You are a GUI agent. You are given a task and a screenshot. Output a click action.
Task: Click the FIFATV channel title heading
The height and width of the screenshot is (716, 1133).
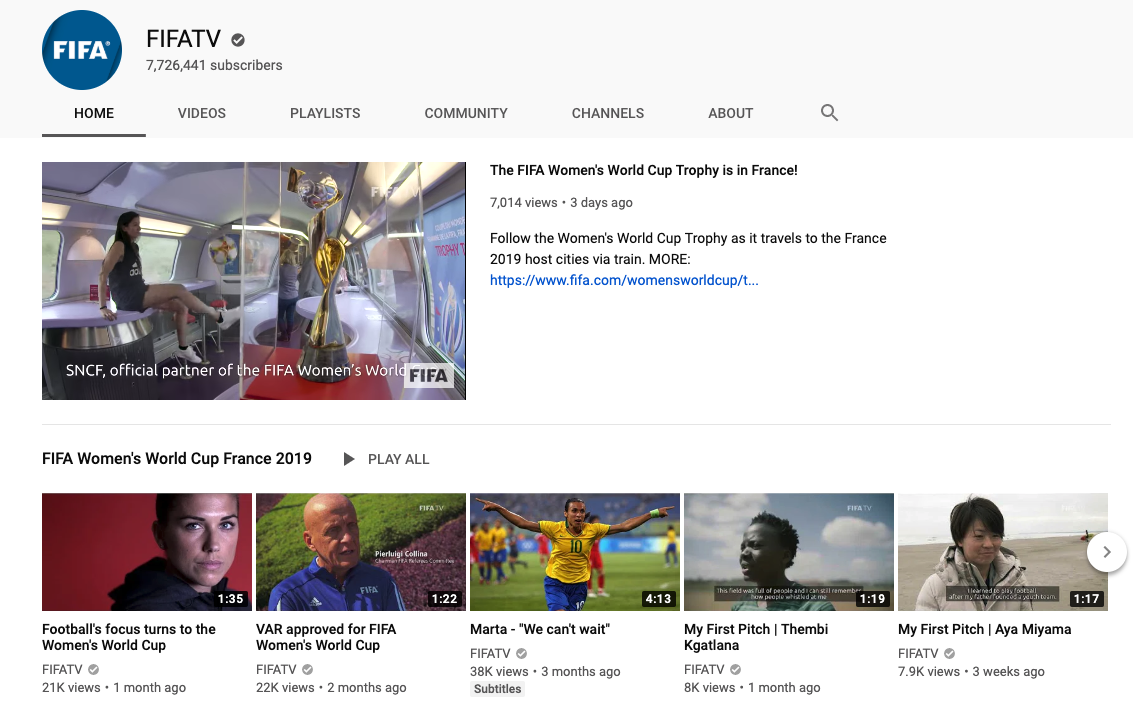tap(184, 39)
